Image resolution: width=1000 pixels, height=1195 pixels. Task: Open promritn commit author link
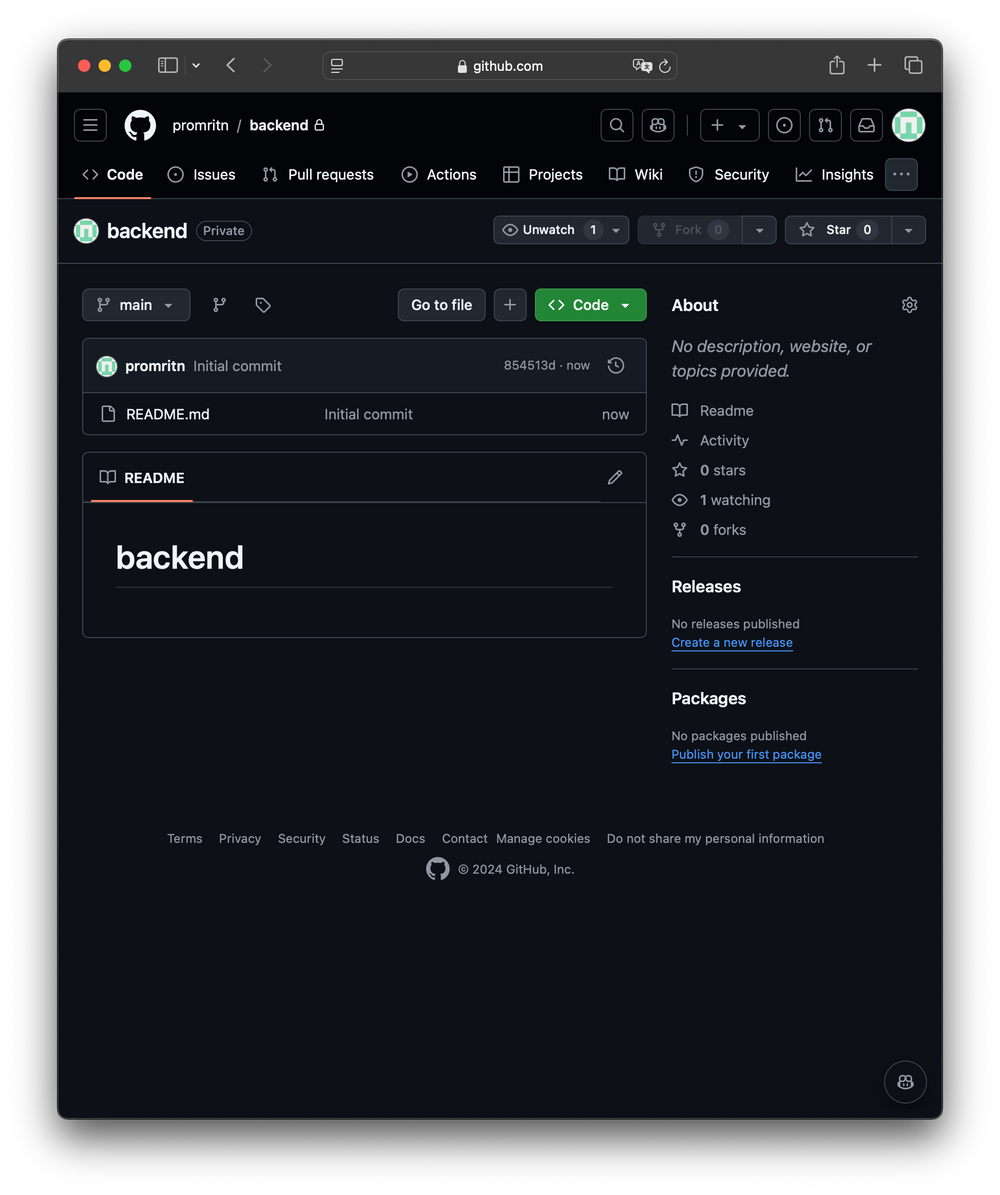click(x=155, y=366)
